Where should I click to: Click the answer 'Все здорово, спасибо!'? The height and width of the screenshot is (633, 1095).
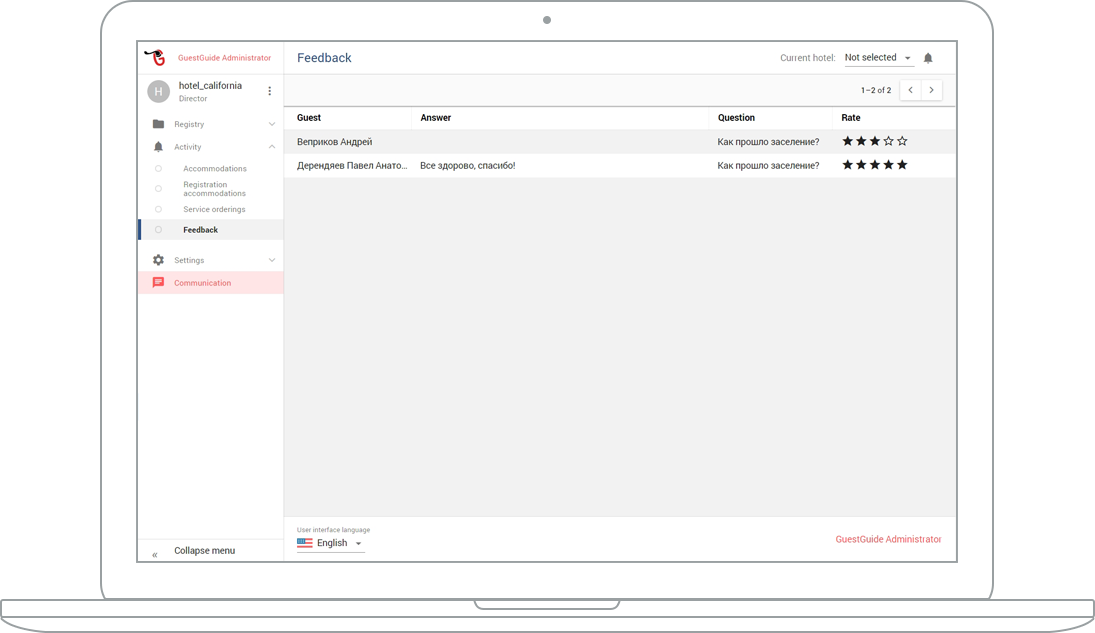pyautogui.click(x=468, y=166)
